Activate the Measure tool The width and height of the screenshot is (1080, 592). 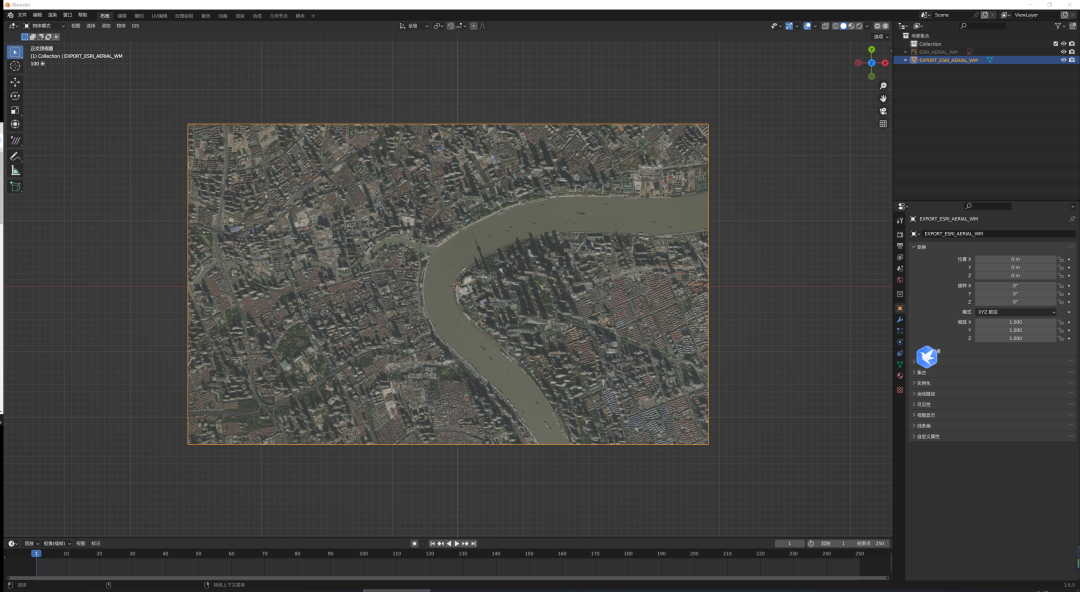(x=15, y=171)
